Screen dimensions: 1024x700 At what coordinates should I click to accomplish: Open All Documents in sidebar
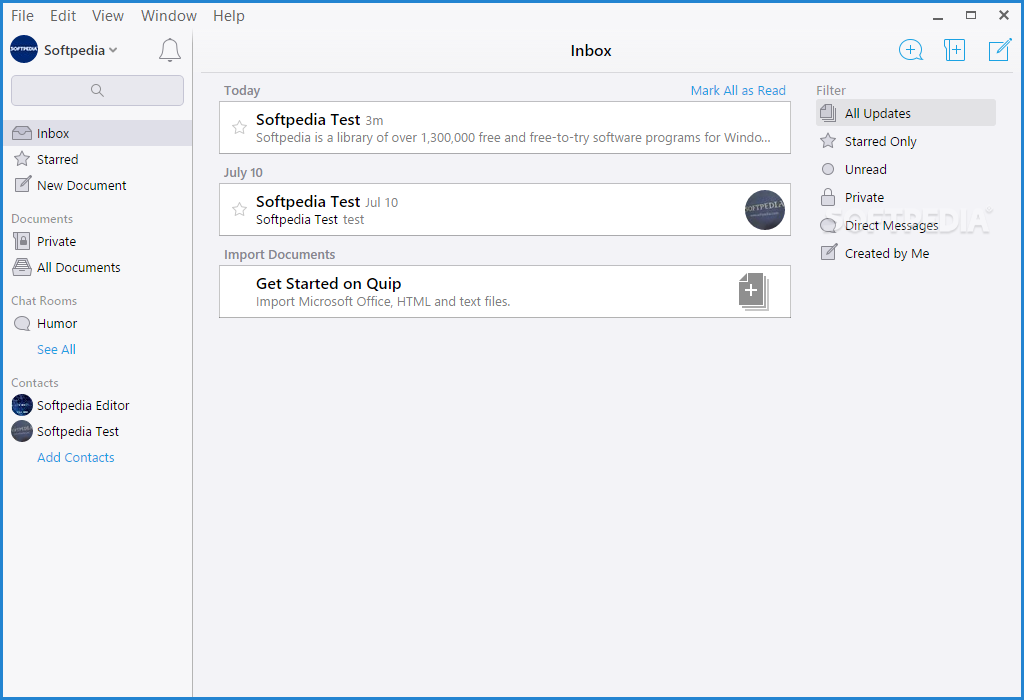tap(78, 268)
